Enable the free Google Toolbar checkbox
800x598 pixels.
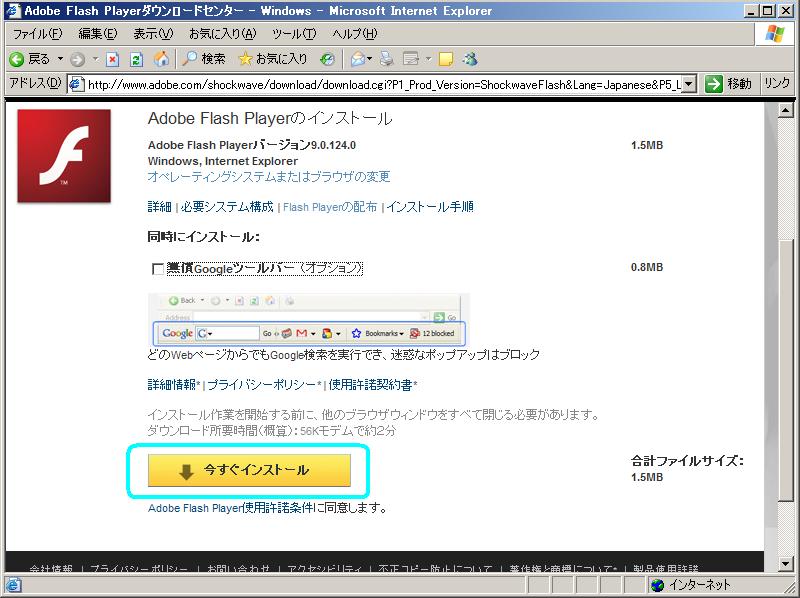tap(158, 268)
